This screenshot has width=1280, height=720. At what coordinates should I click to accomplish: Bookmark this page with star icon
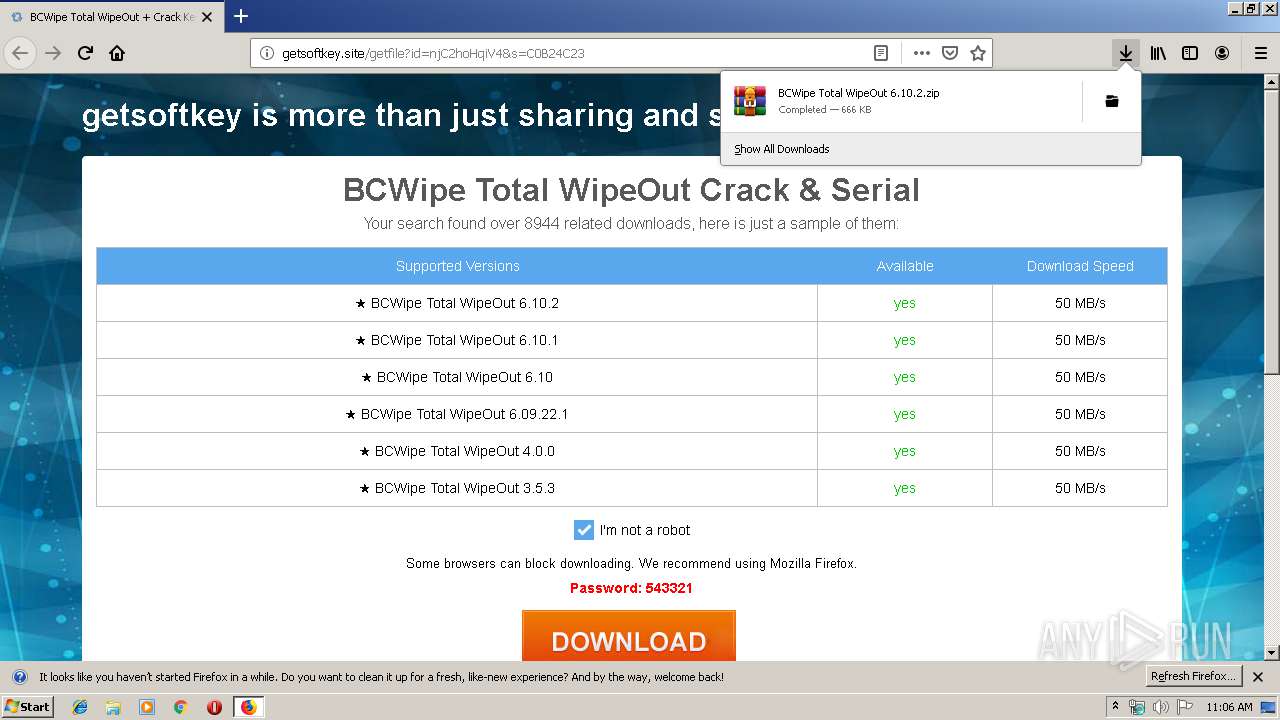tap(978, 53)
